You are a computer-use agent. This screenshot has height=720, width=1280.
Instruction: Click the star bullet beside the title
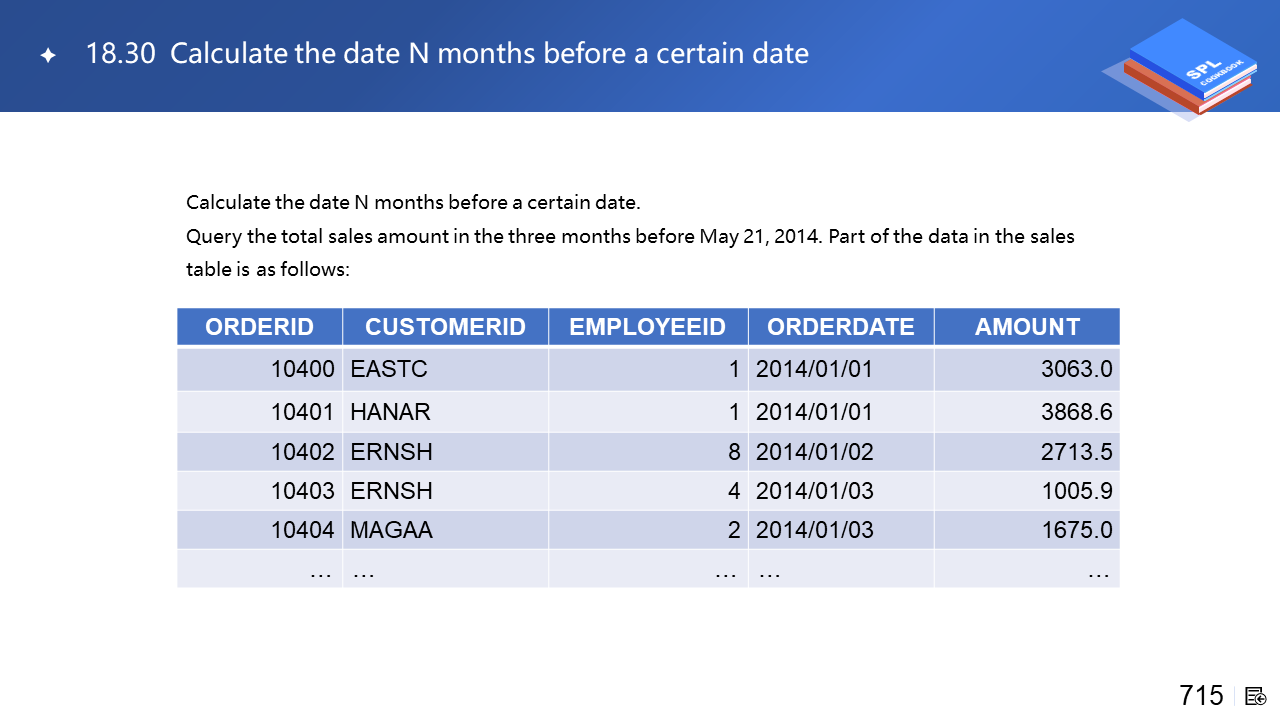pyautogui.click(x=48, y=55)
